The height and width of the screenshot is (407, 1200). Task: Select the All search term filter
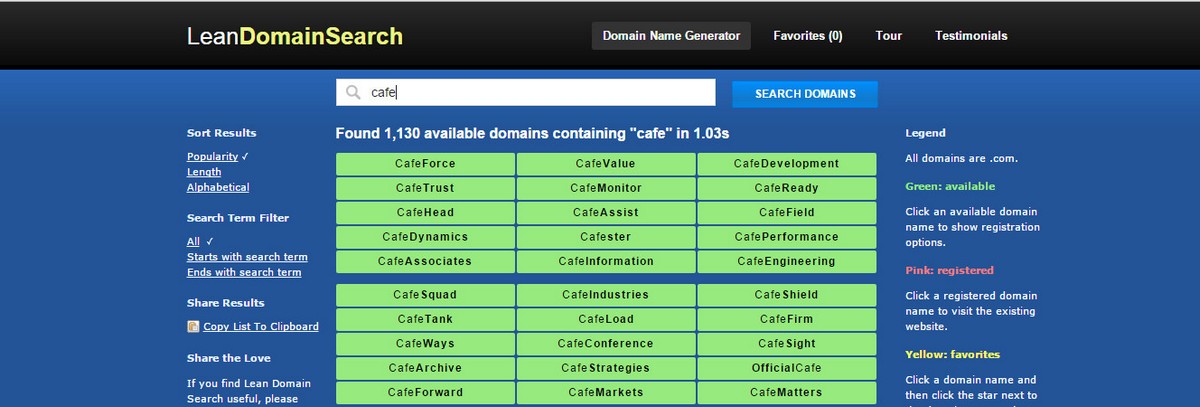click(x=193, y=241)
